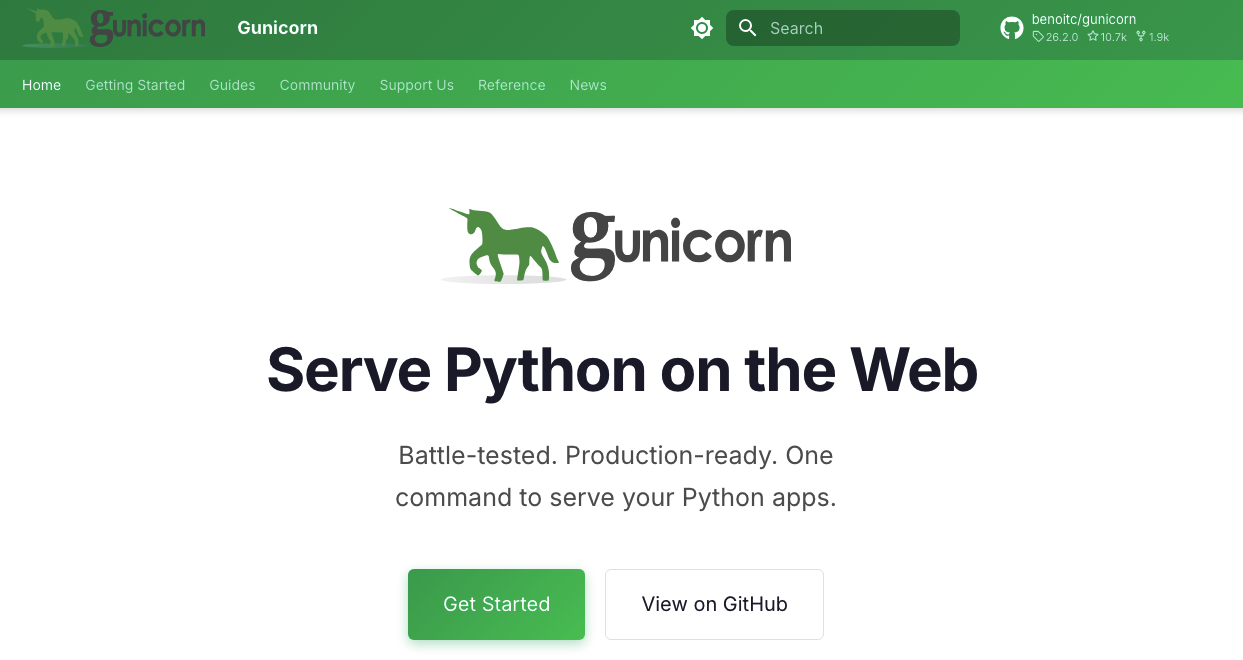Click the search magnifier icon
The width and height of the screenshot is (1243, 660).
click(x=747, y=28)
